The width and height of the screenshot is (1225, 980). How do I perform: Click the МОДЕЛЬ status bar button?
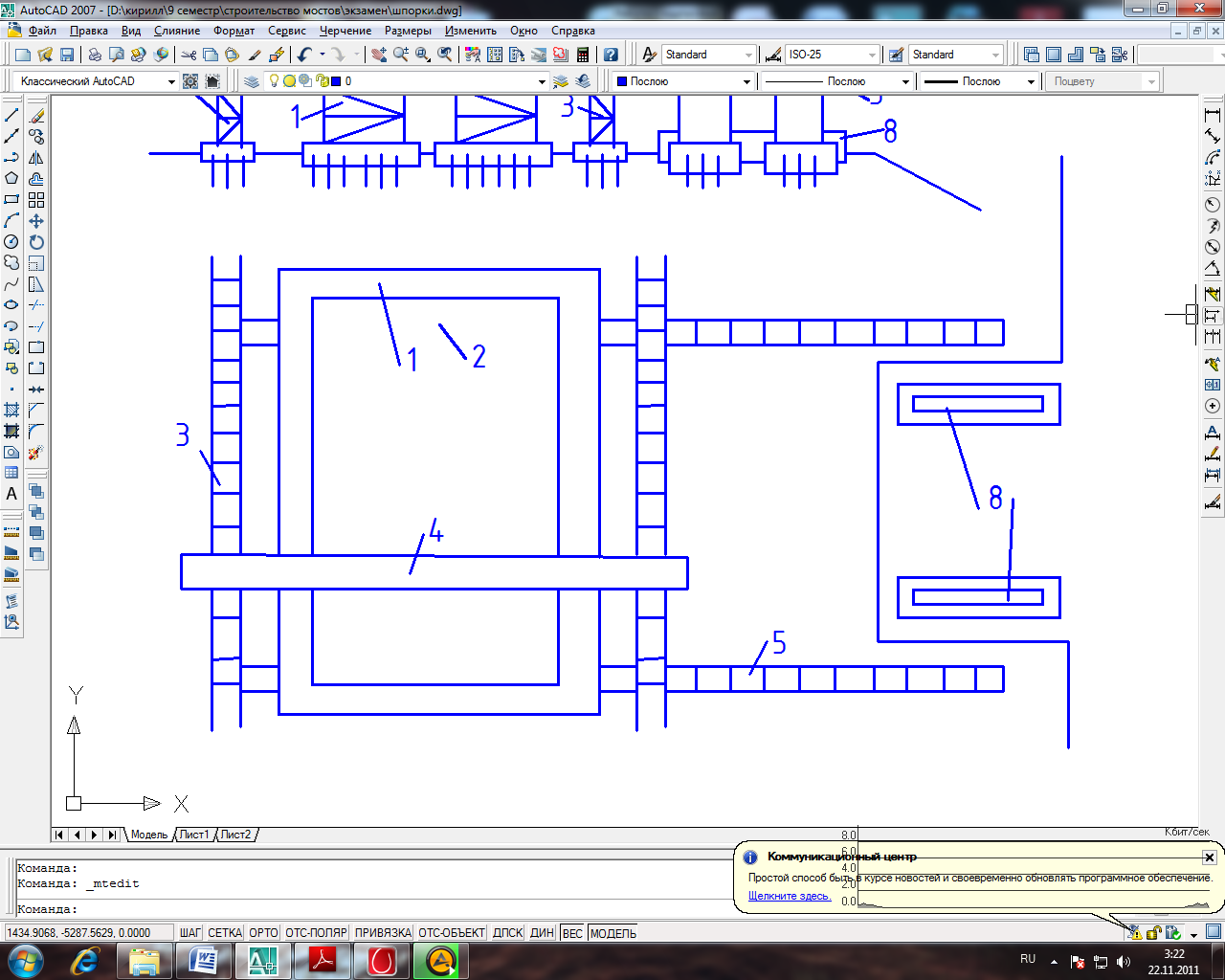[613, 933]
